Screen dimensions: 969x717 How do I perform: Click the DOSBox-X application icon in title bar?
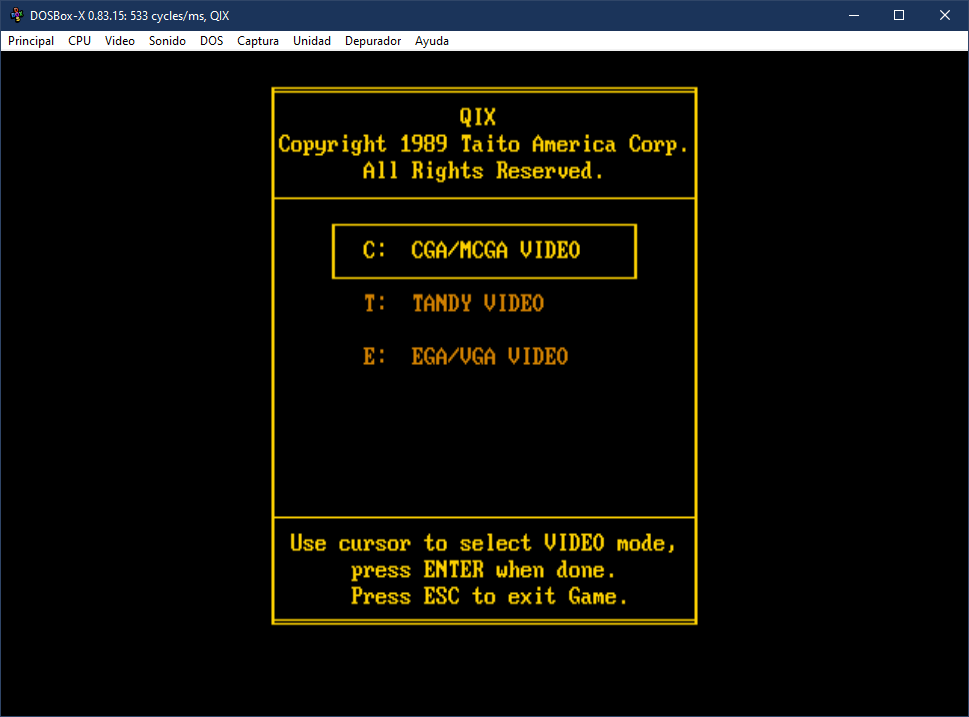pyautogui.click(x=15, y=15)
